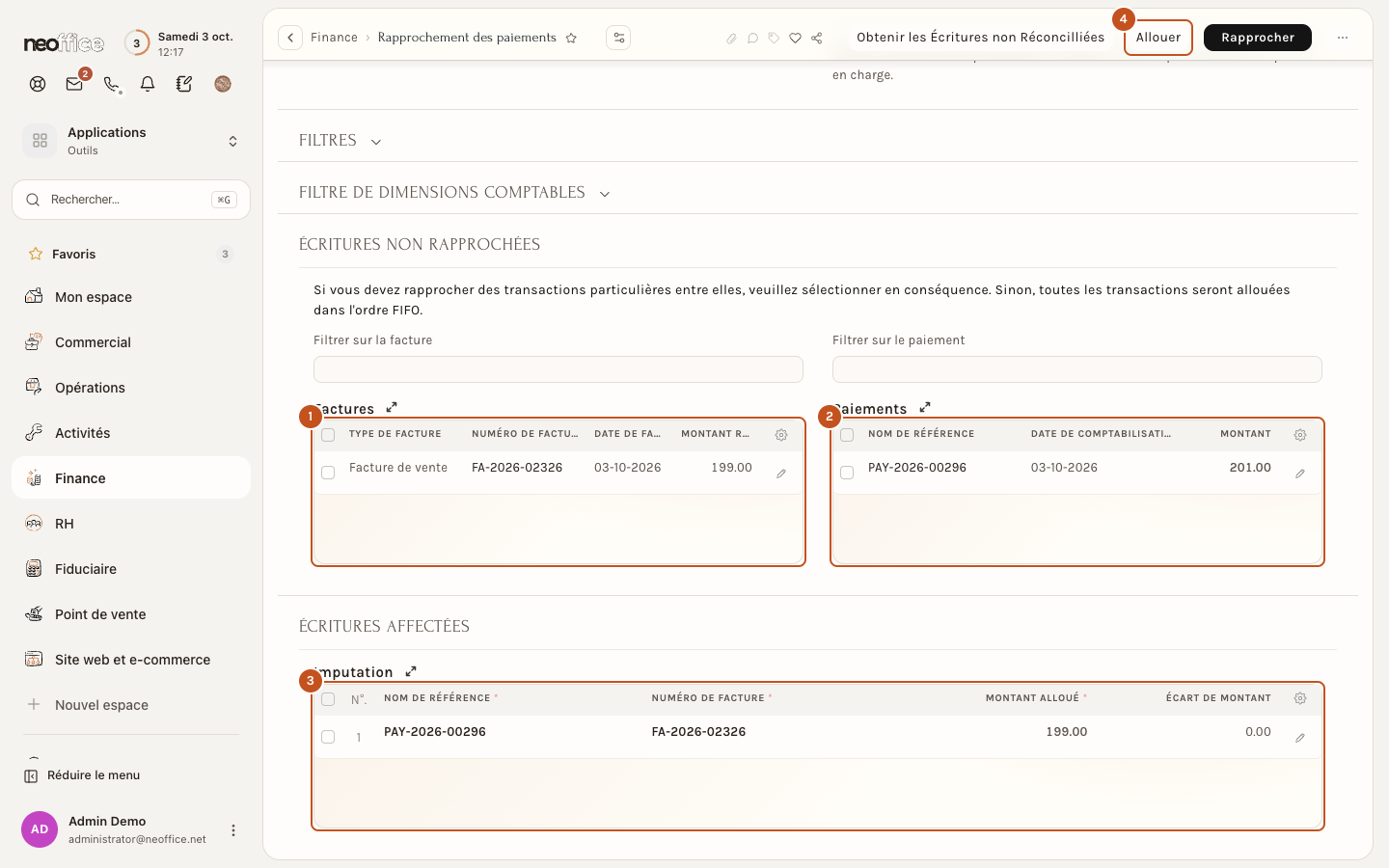Open the Applications Outils switcher
The image size is (1389, 868).
131,141
